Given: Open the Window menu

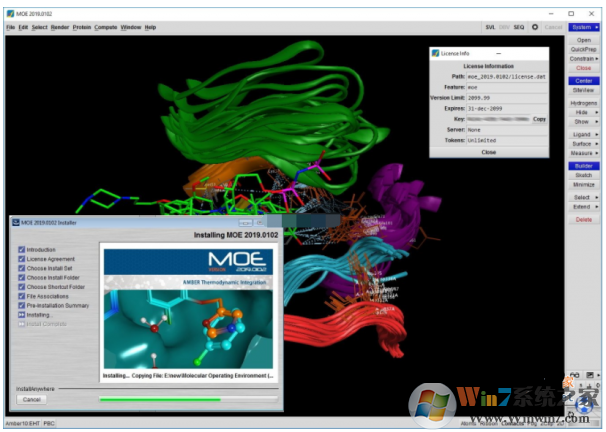Looking at the screenshot, I should tap(131, 27).
